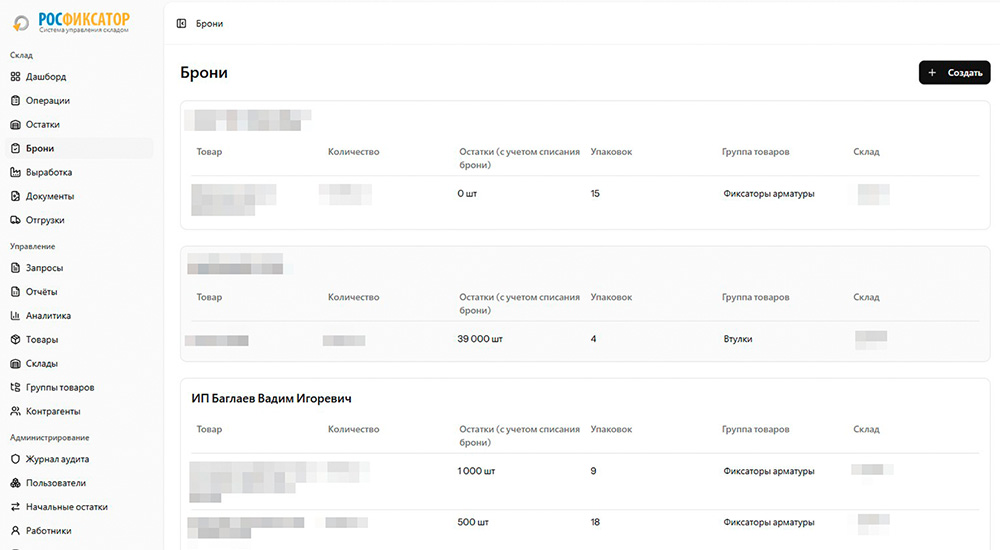Screen dimensions: 1000x550
Task: Click packaging count 4 in Втулки row
Action: [x=593, y=339]
